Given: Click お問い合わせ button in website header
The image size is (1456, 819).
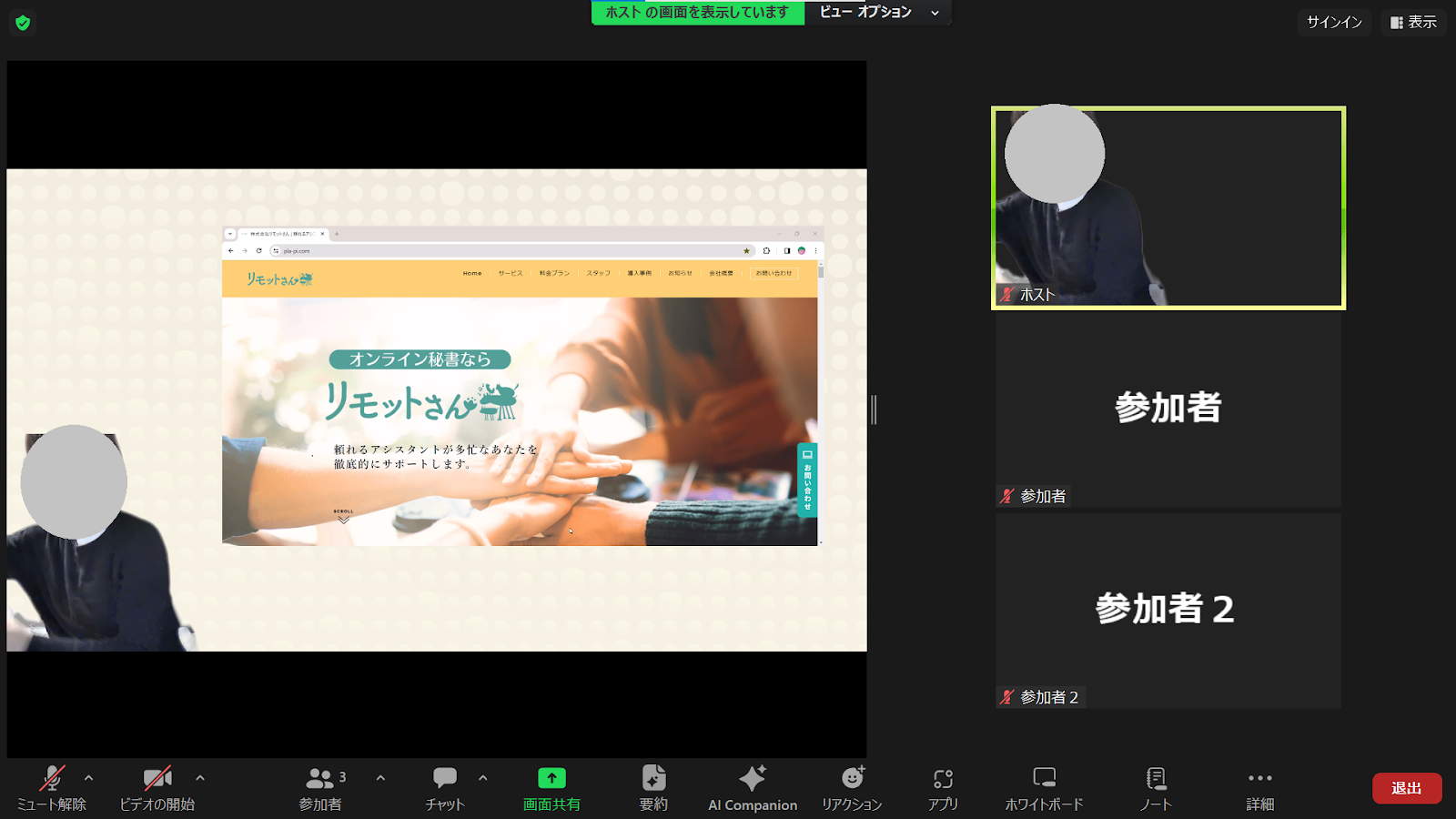Looking at the screenshot, I should [774, 273].
